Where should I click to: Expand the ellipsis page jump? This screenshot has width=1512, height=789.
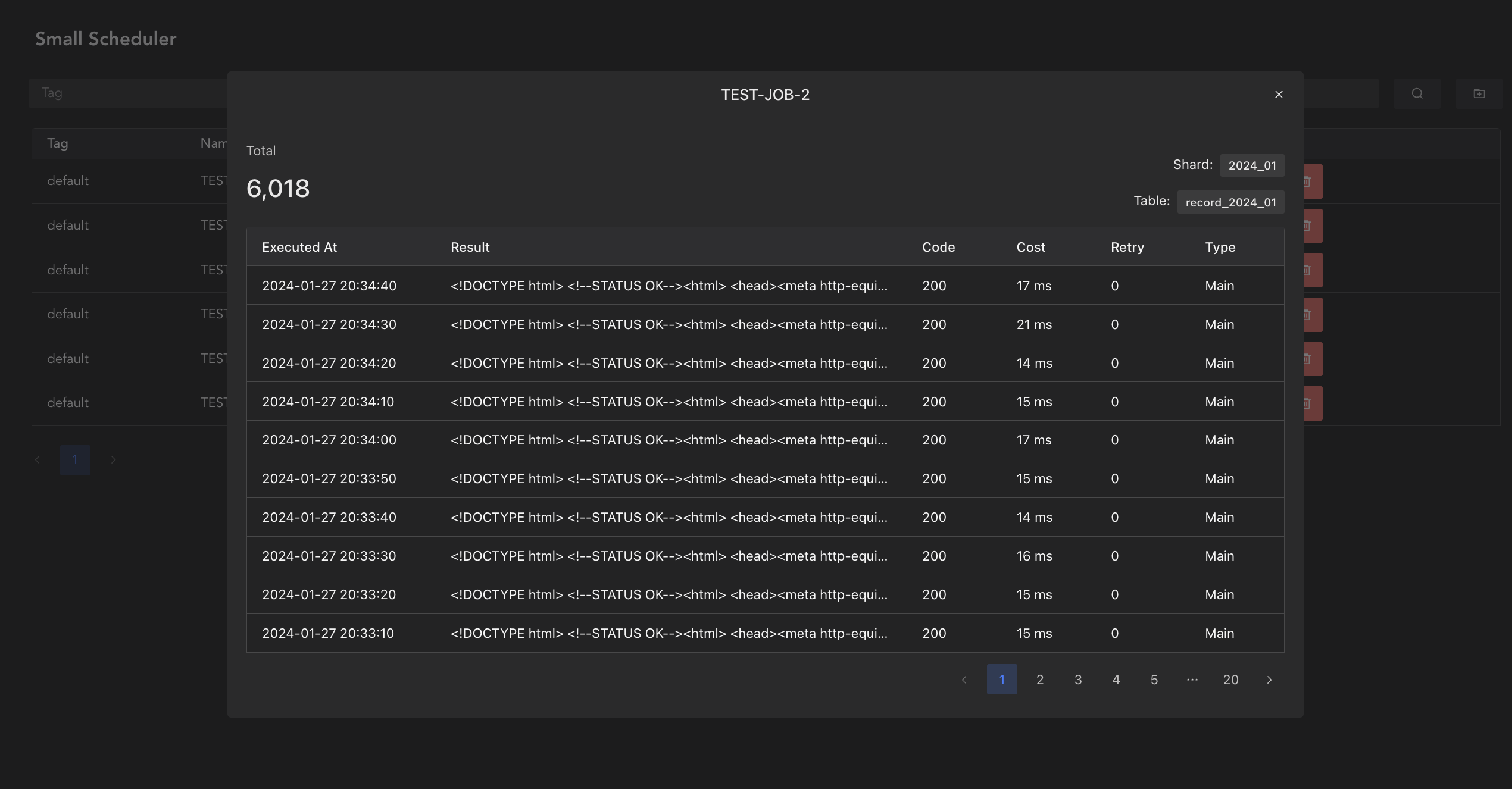point(1192,680)
